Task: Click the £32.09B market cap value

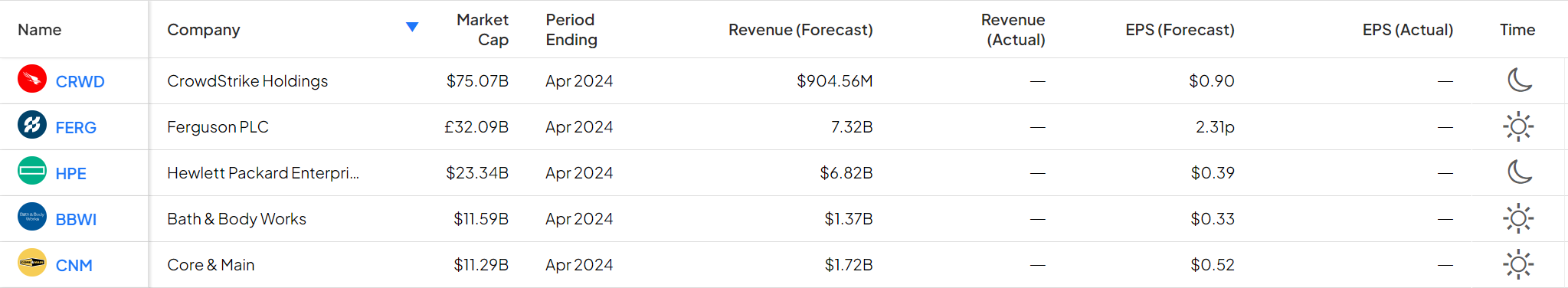Action: point(476,126)
